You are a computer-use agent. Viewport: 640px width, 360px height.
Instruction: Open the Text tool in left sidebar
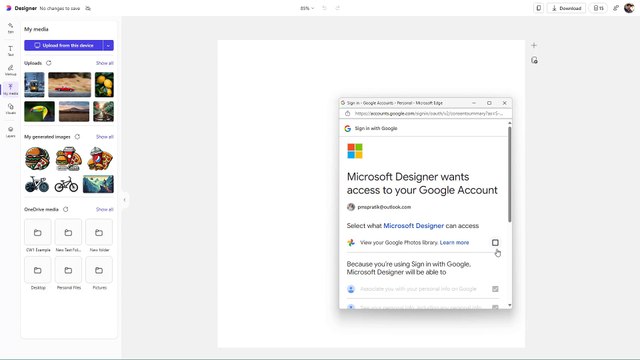coord(11,51)
